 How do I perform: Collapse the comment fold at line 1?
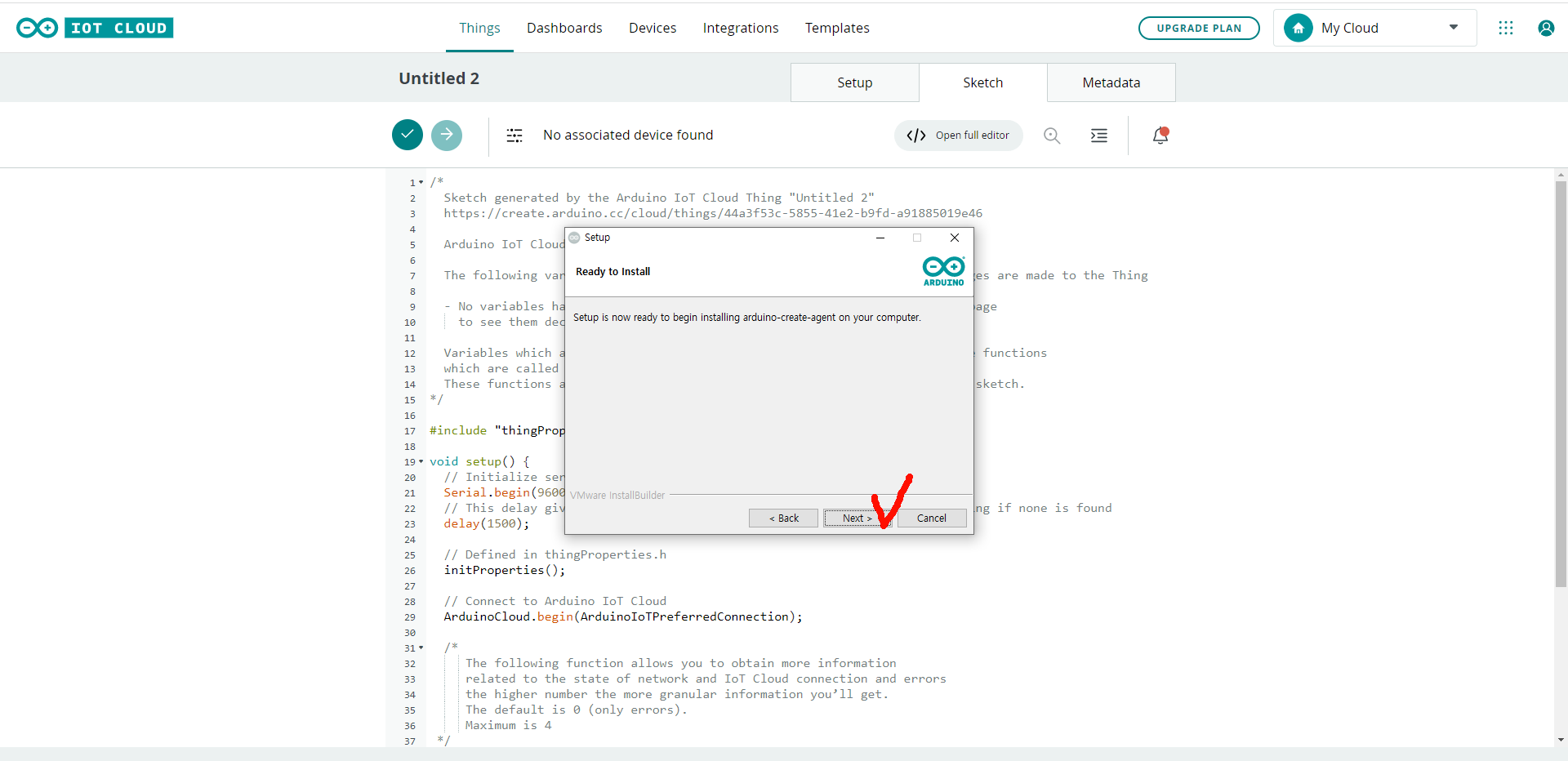(421, 182)
